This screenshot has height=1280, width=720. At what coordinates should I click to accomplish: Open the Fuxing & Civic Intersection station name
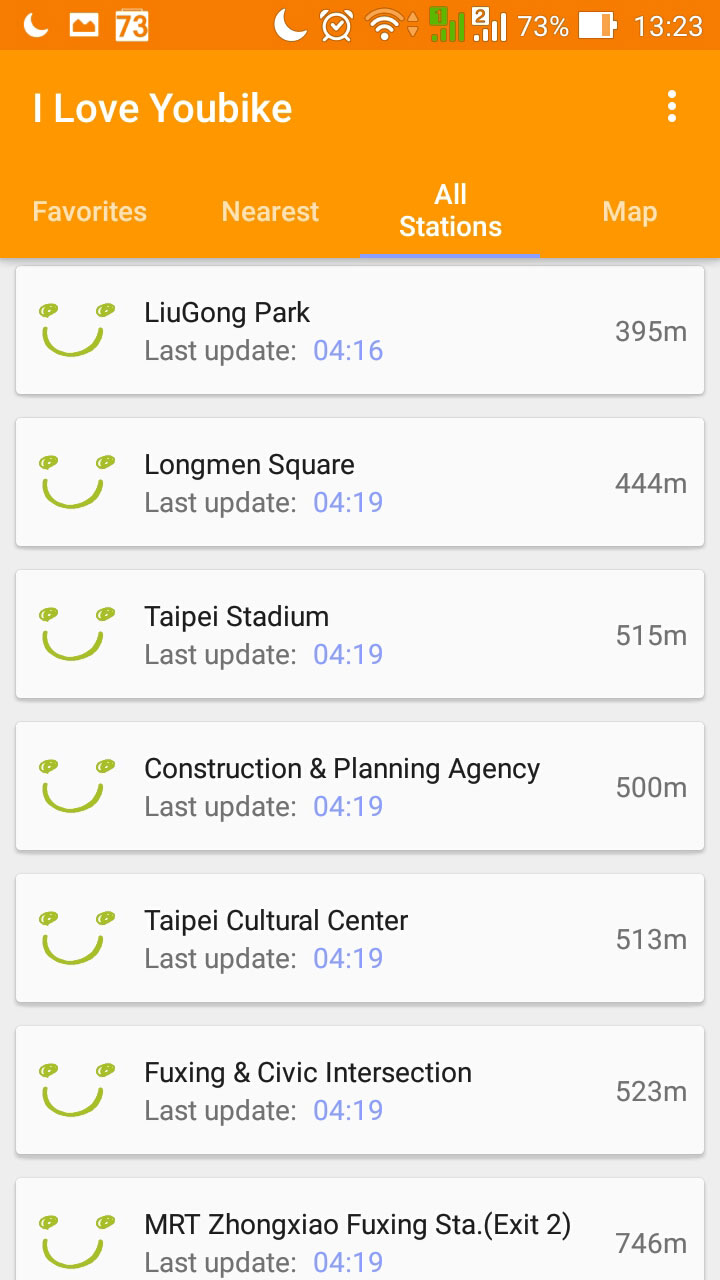point(308,1073)
